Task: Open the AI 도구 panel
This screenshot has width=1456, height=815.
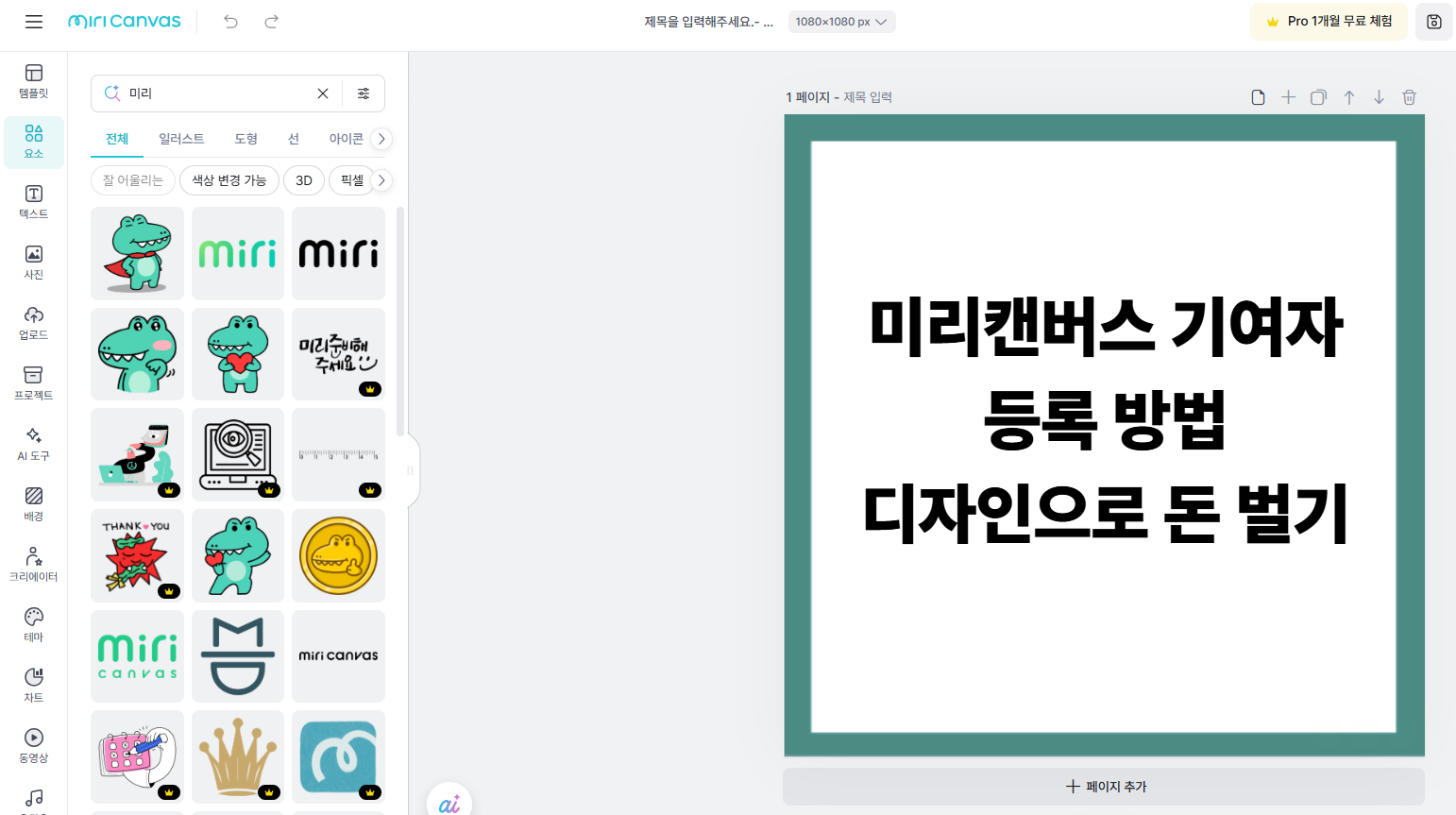Action: coord(34,444)
